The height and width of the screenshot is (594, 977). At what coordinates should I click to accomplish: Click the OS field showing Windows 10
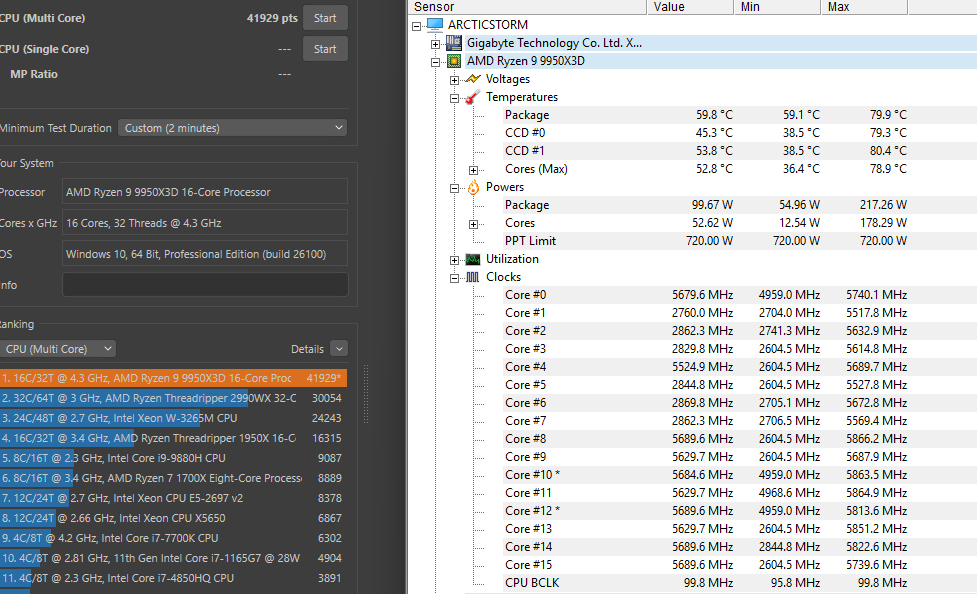[x=205, y=254]
